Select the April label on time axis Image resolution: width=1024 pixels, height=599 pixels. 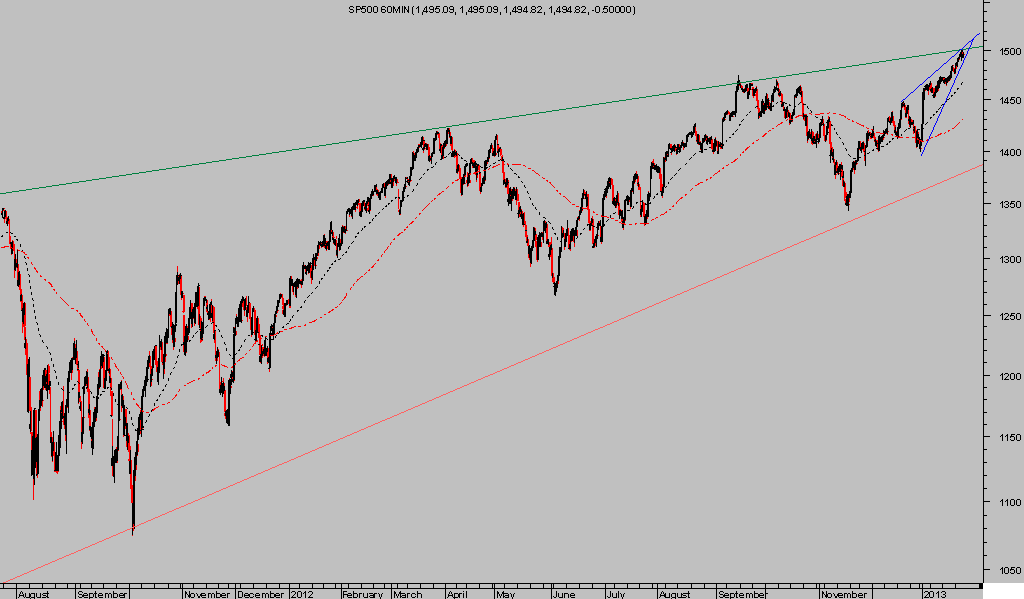[459, 593]
